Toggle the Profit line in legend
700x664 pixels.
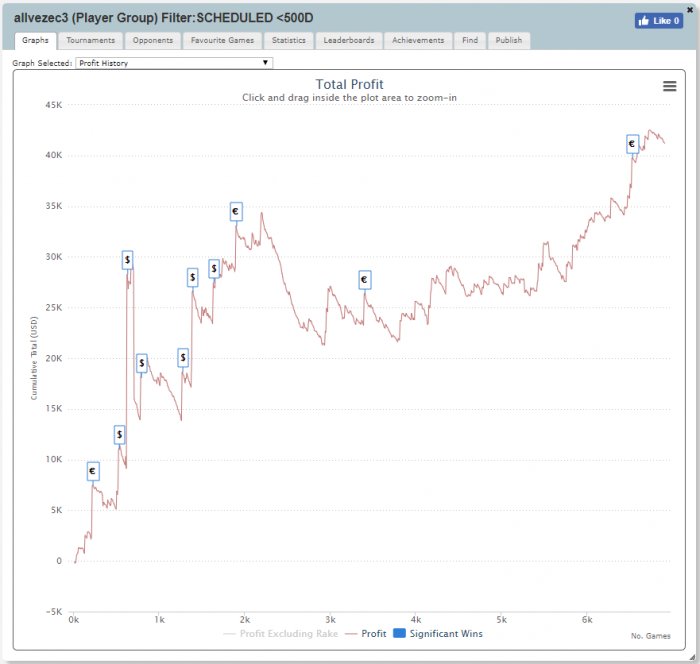click(367, 633)
